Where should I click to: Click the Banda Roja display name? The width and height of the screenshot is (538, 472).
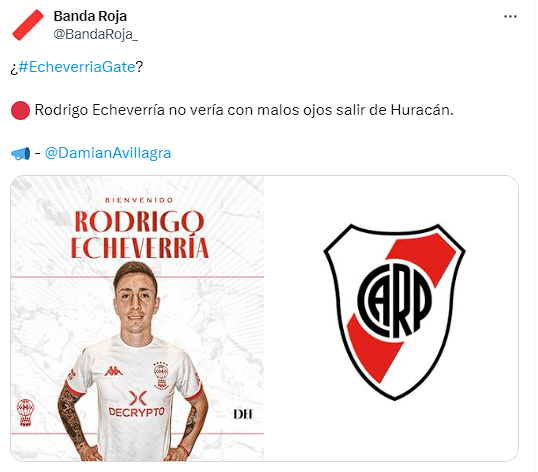pyautogui.click(x=90, y=16)
